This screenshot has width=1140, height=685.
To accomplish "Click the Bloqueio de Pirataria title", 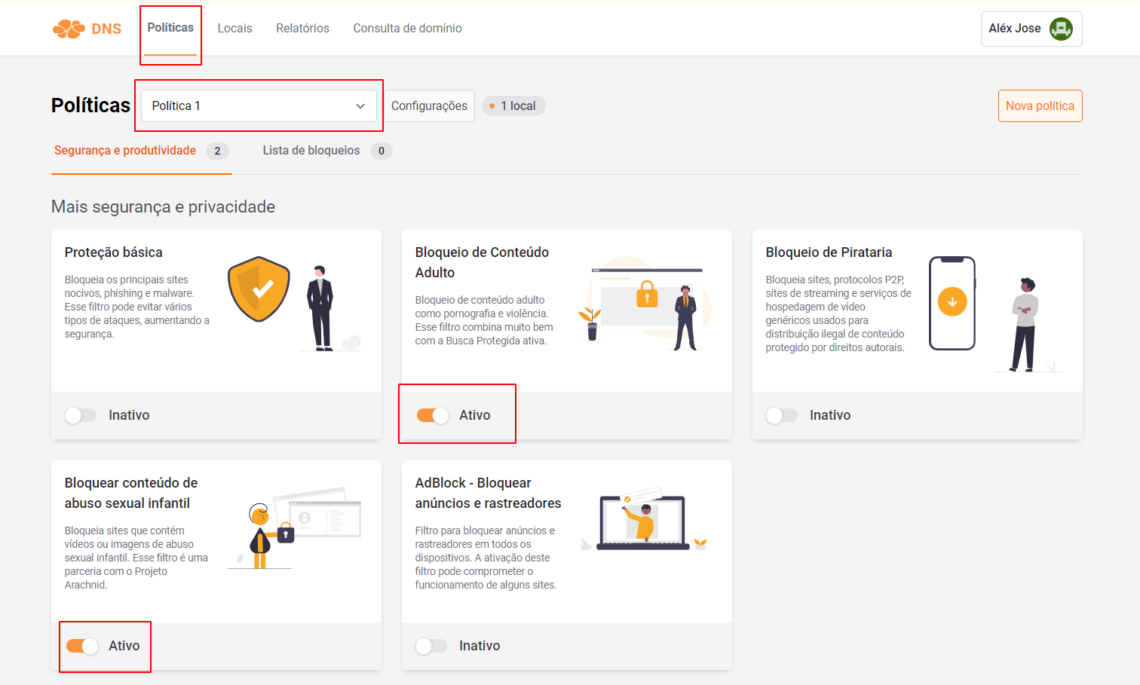I will [x=829, y=252].
